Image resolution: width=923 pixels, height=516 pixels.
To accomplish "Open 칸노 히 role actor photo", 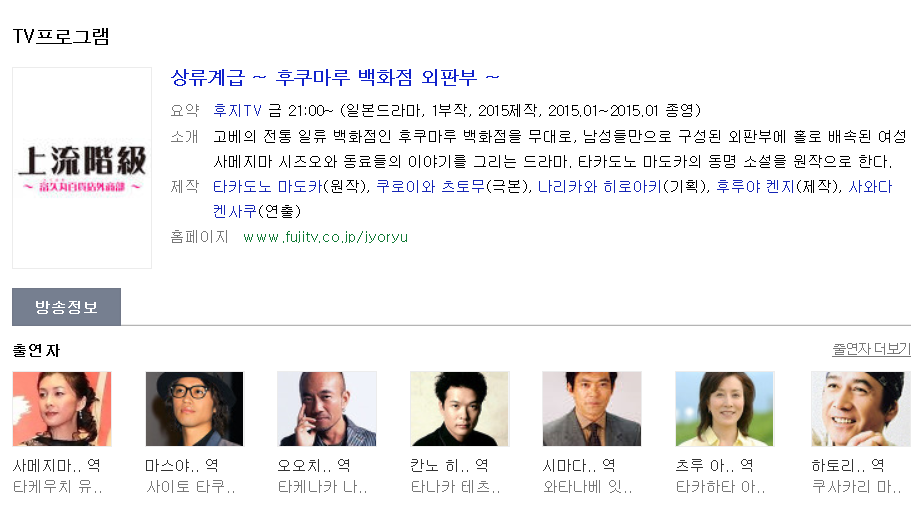I will click(x=460, y=409).
